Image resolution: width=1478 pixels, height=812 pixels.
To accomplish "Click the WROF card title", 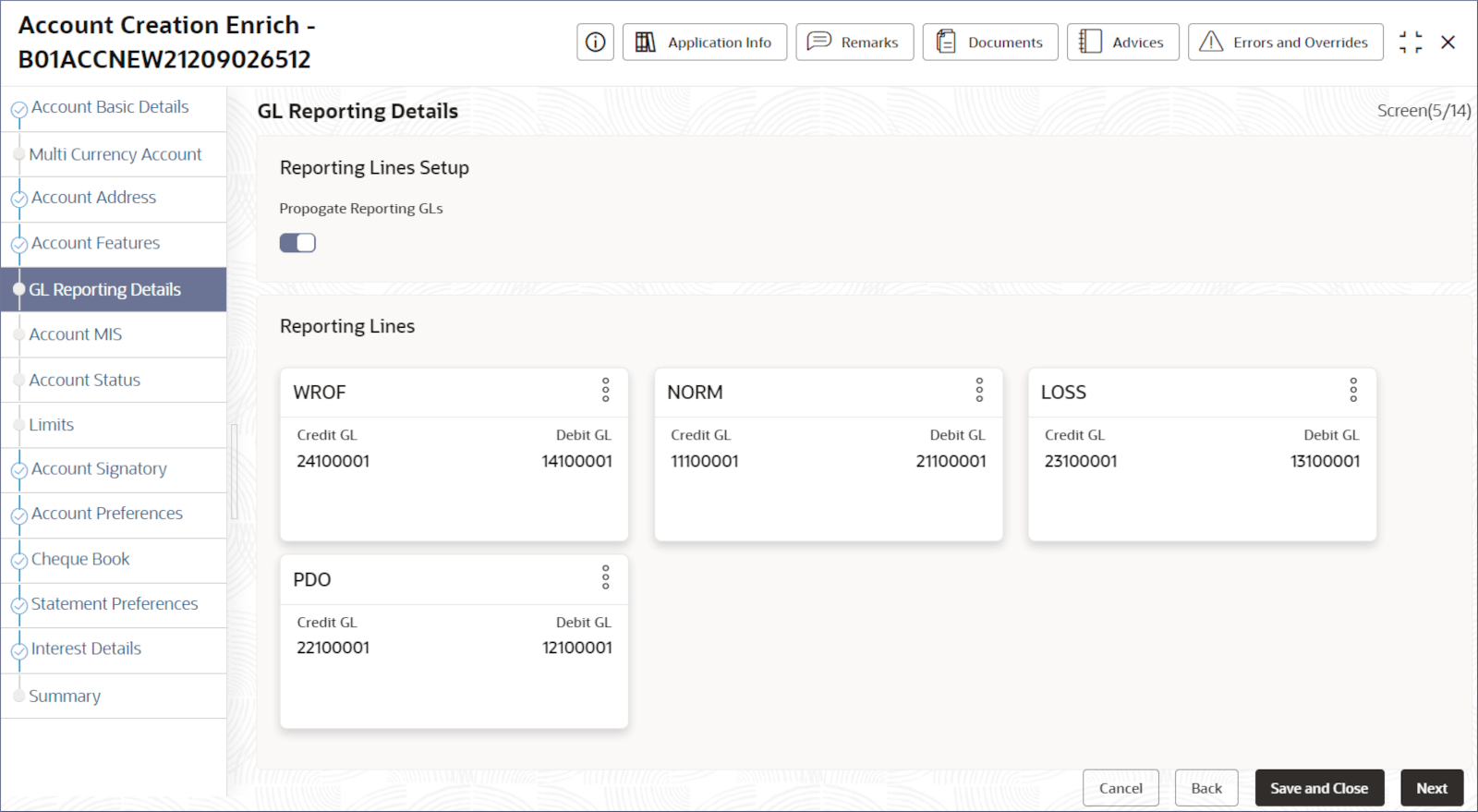I will 320,393.
